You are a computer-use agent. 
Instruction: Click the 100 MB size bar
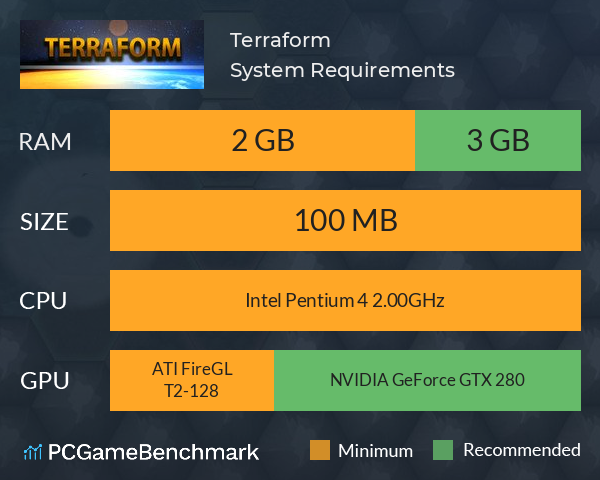345,220
